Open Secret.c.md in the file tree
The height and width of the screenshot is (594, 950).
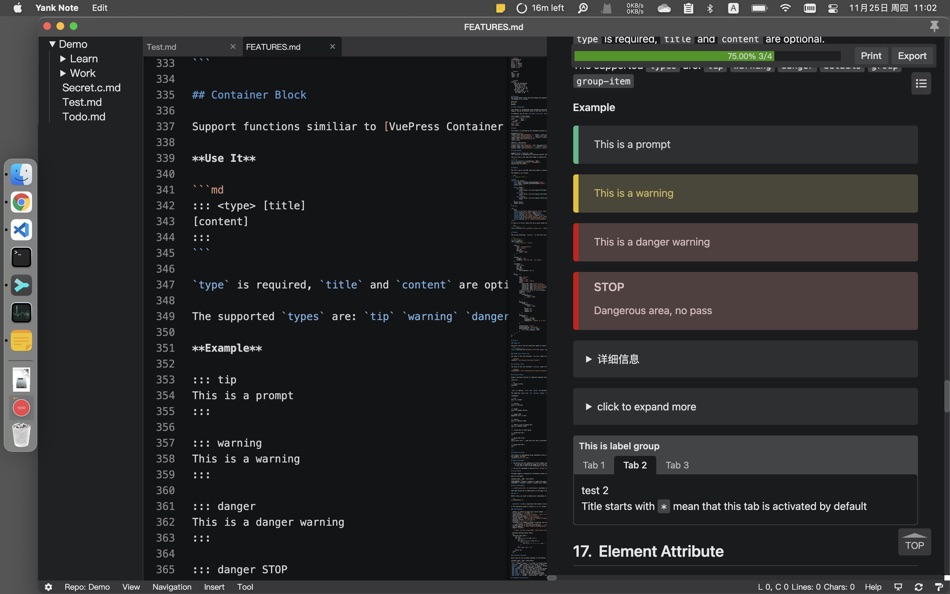91,88
